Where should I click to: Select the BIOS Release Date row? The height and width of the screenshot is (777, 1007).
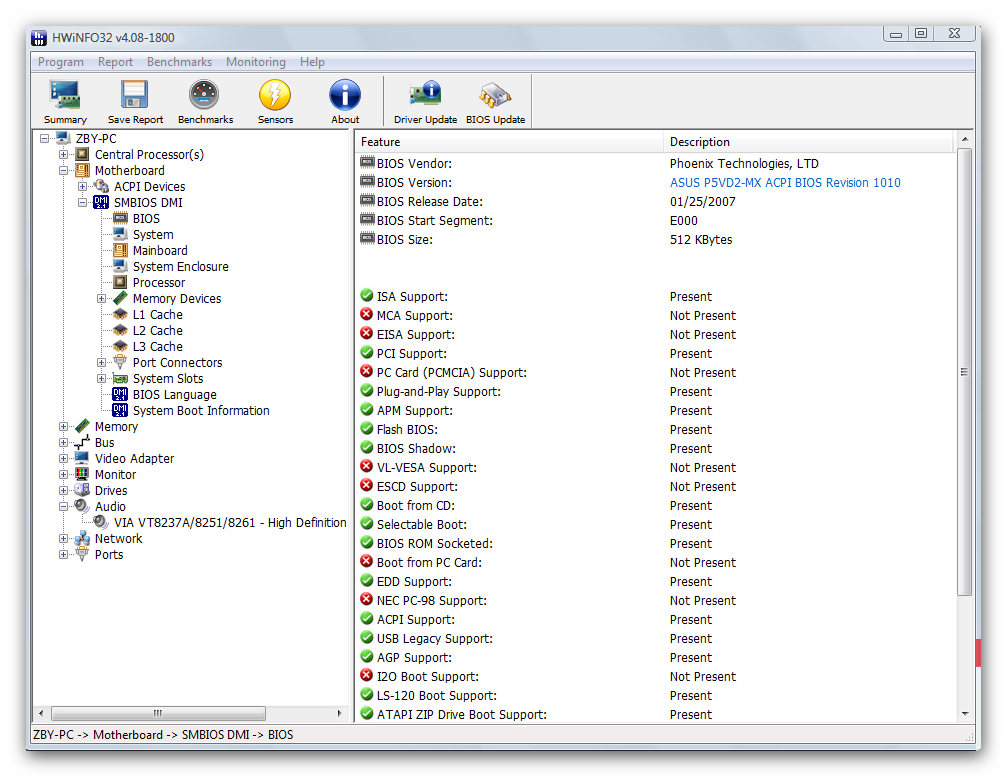(x=655, y=202)
